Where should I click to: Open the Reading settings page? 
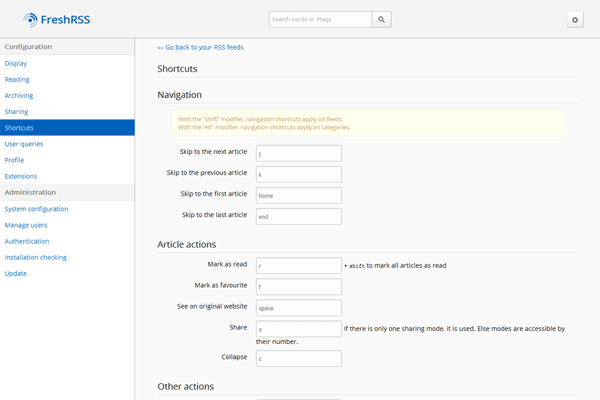click(17, 79)
